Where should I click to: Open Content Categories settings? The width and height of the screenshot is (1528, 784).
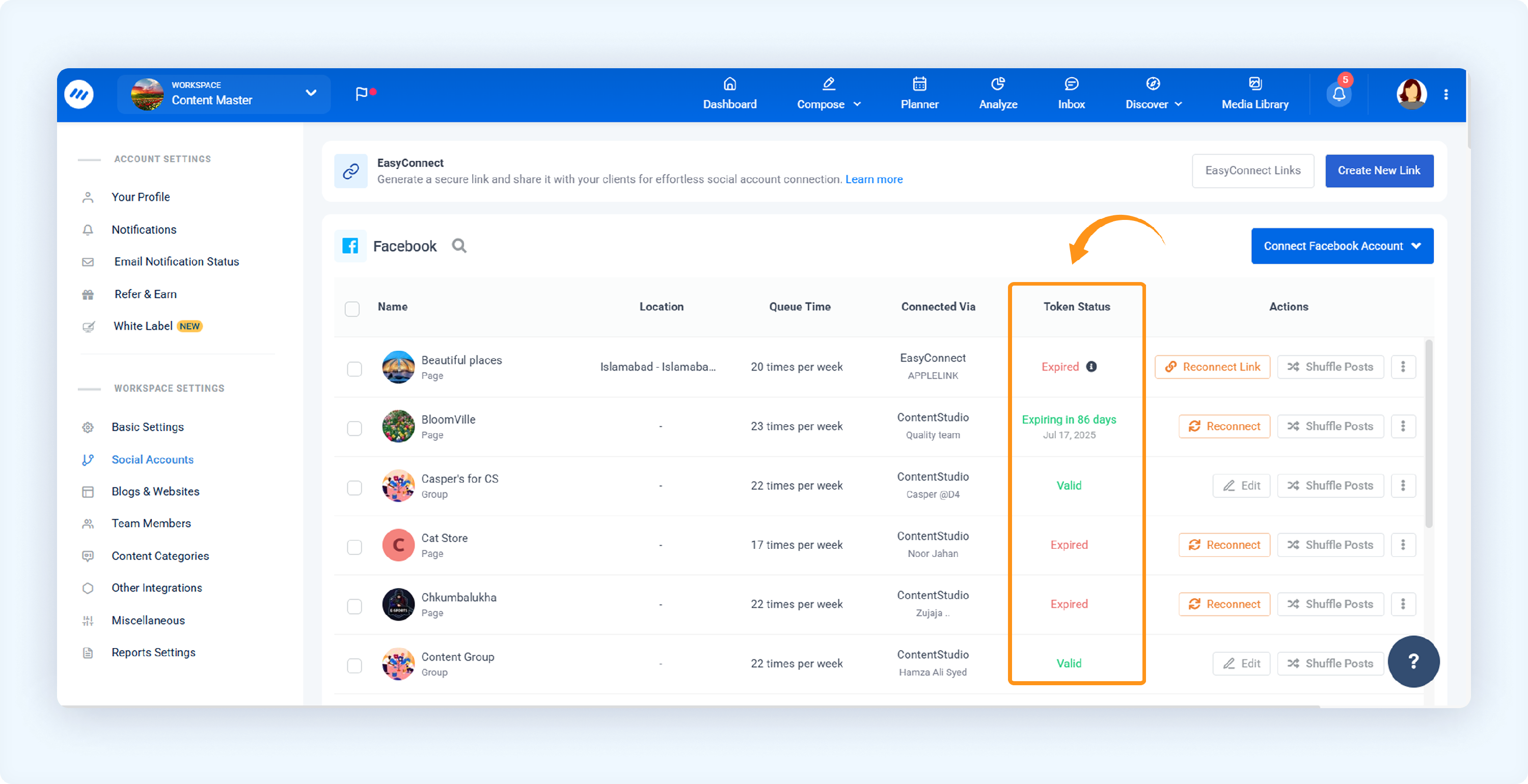[x=160, y=556]
